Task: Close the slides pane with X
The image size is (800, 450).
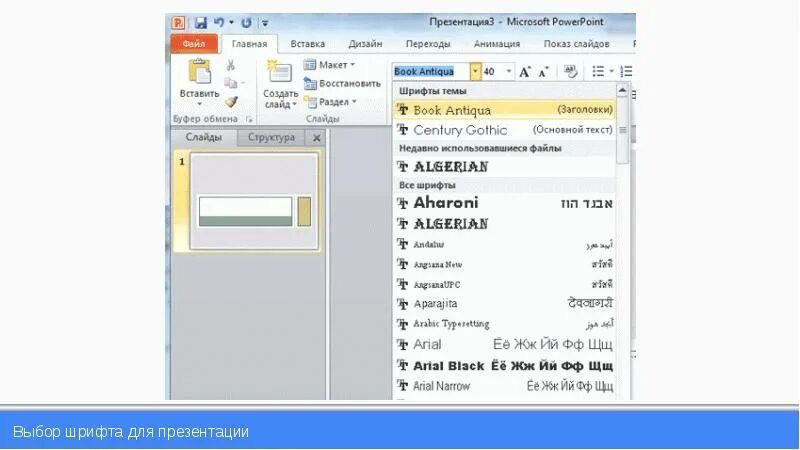Action: pos(316,138)
